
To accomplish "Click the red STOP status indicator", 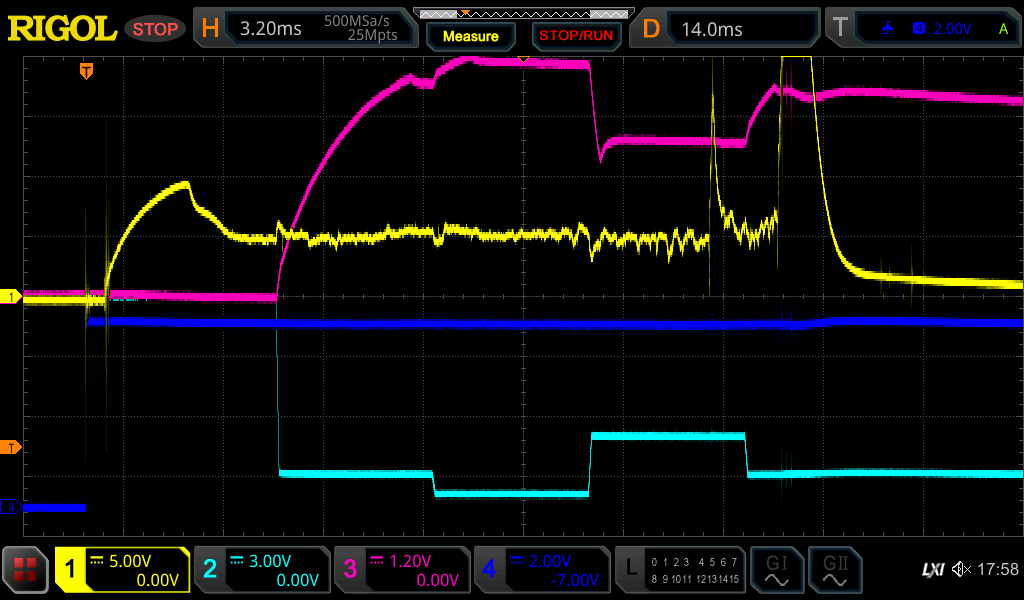I will 156,29.
